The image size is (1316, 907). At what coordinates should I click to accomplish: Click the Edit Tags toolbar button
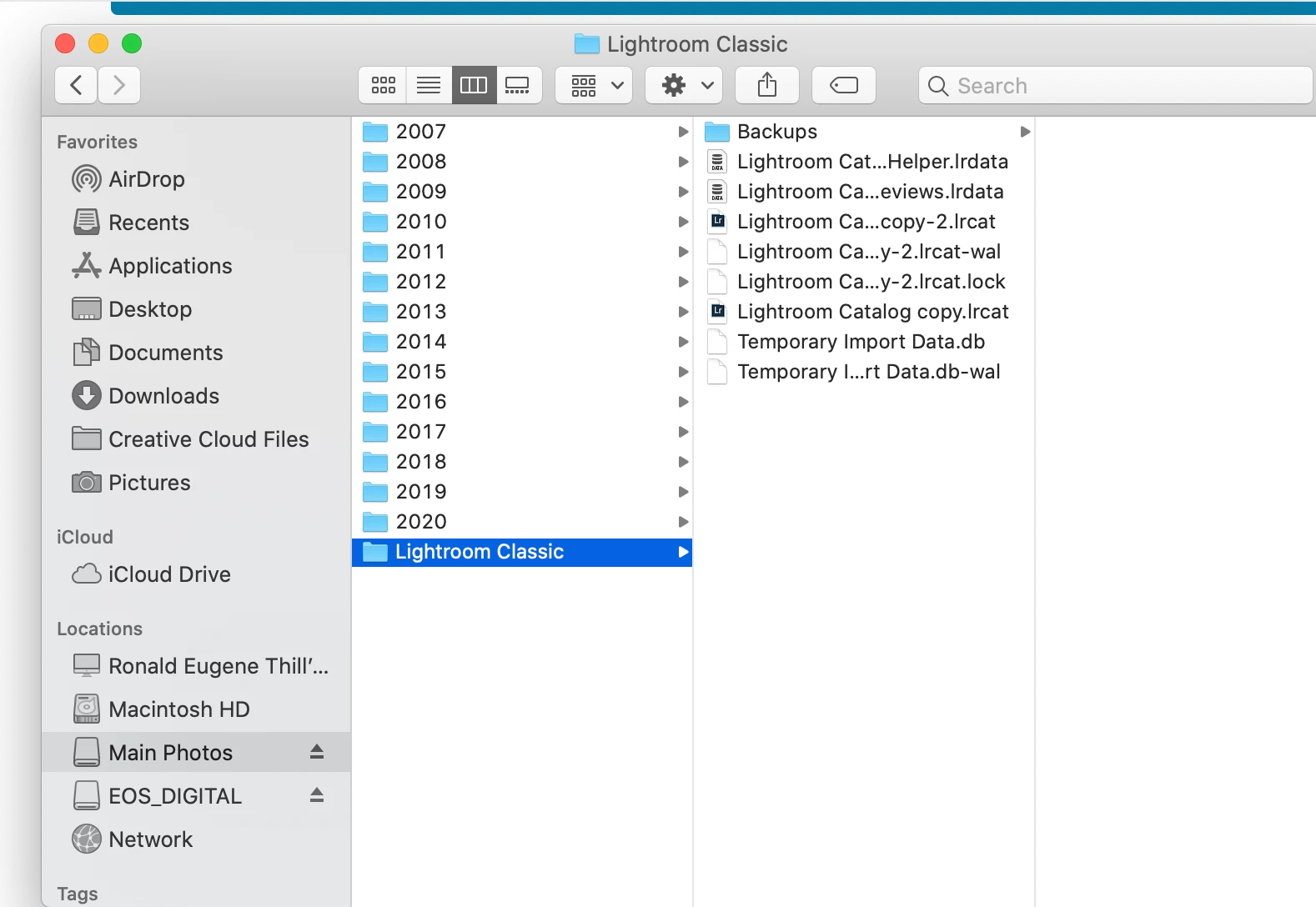(x=844, y=85)
